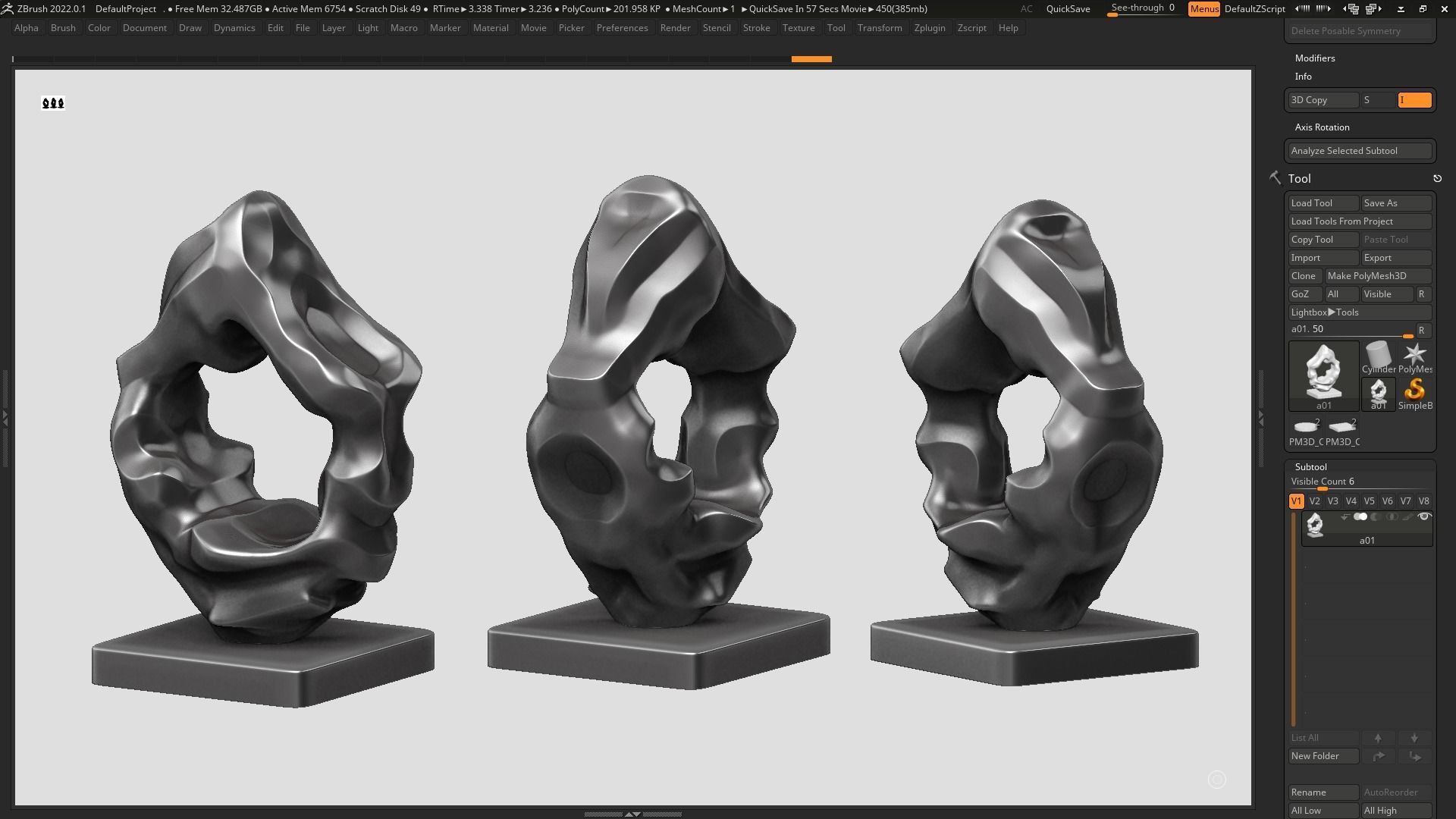Open the Render menu
The width and height of the screenshot is (1456, 819).
[x=675, y=28]
